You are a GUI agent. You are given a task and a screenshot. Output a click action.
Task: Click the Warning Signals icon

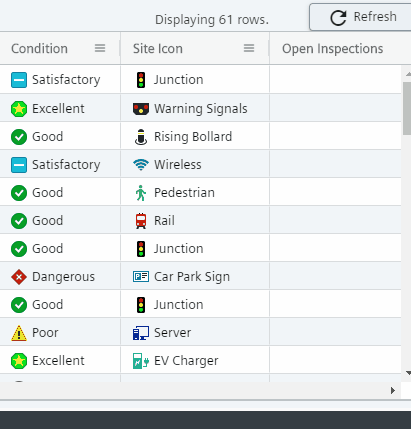tap(141, 109)
